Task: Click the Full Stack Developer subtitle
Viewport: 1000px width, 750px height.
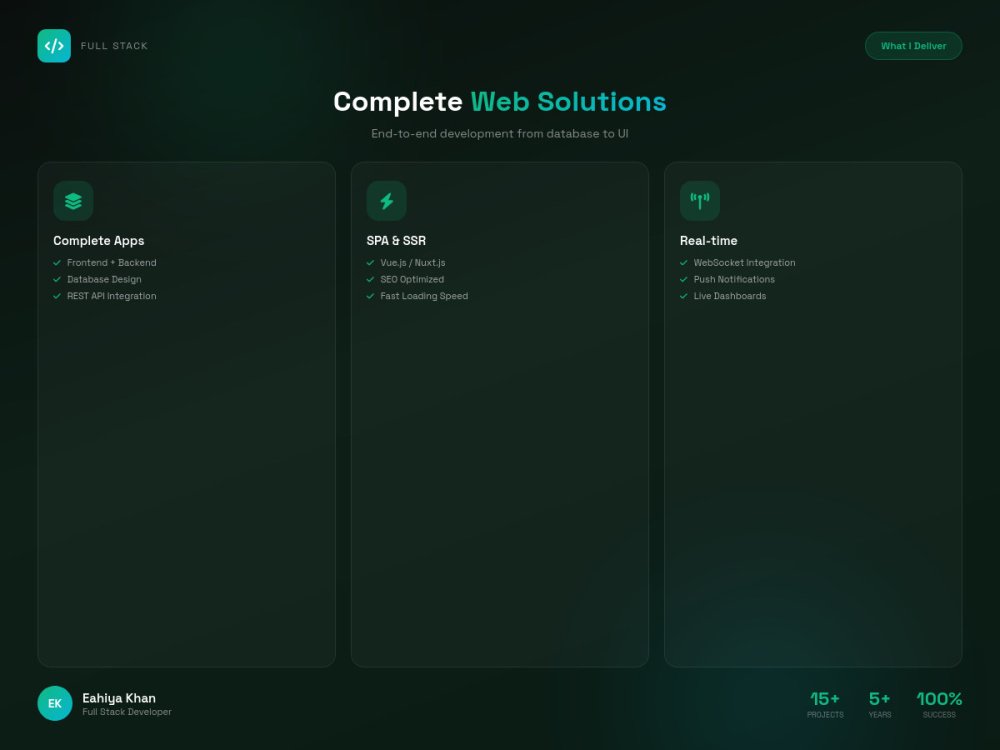Action: [127, 712]
